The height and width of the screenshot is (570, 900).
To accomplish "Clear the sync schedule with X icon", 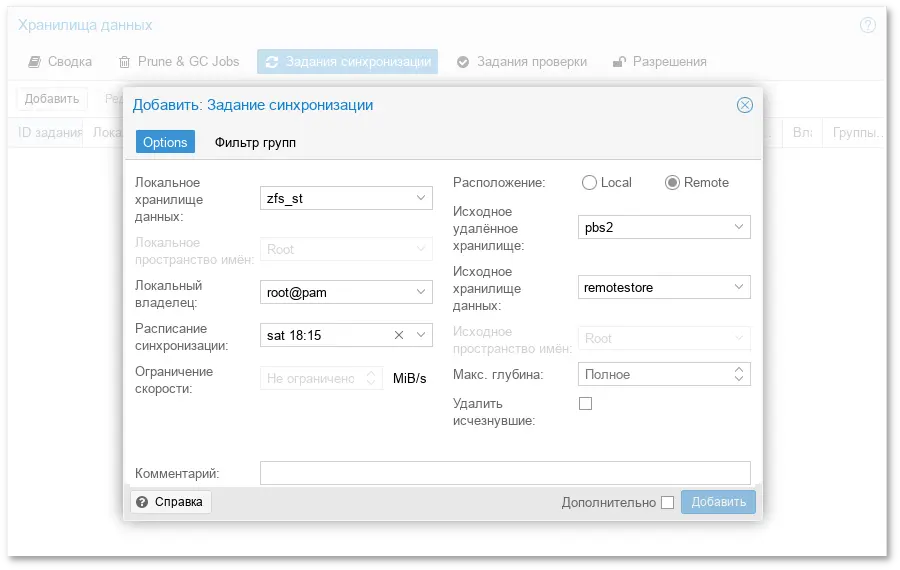I will (399, 335).
